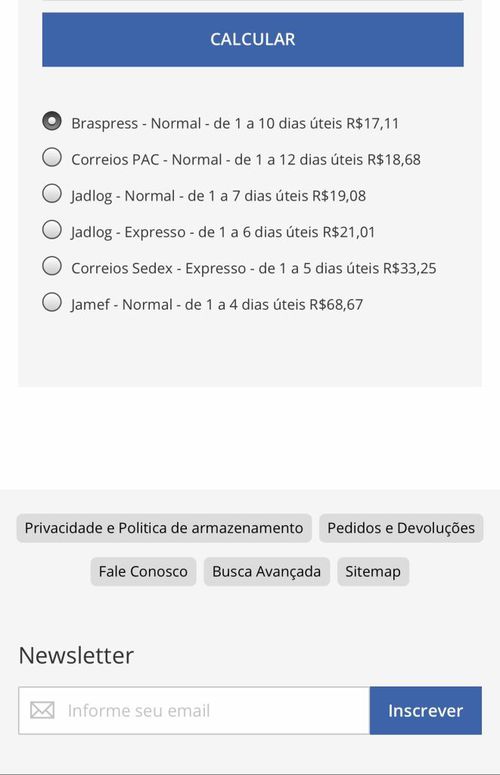Select the Braspress Normal shipping radio button

pos(52,121)
